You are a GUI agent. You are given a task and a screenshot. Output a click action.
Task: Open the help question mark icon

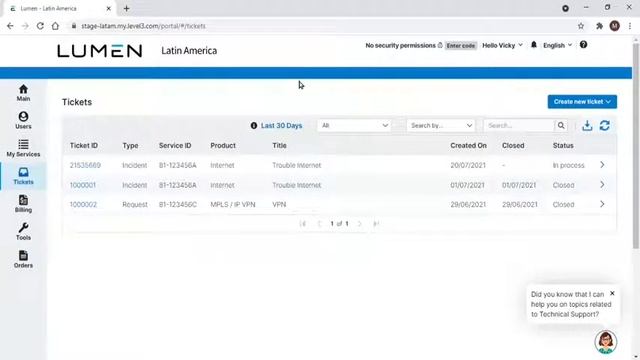(x=583, y=45)
